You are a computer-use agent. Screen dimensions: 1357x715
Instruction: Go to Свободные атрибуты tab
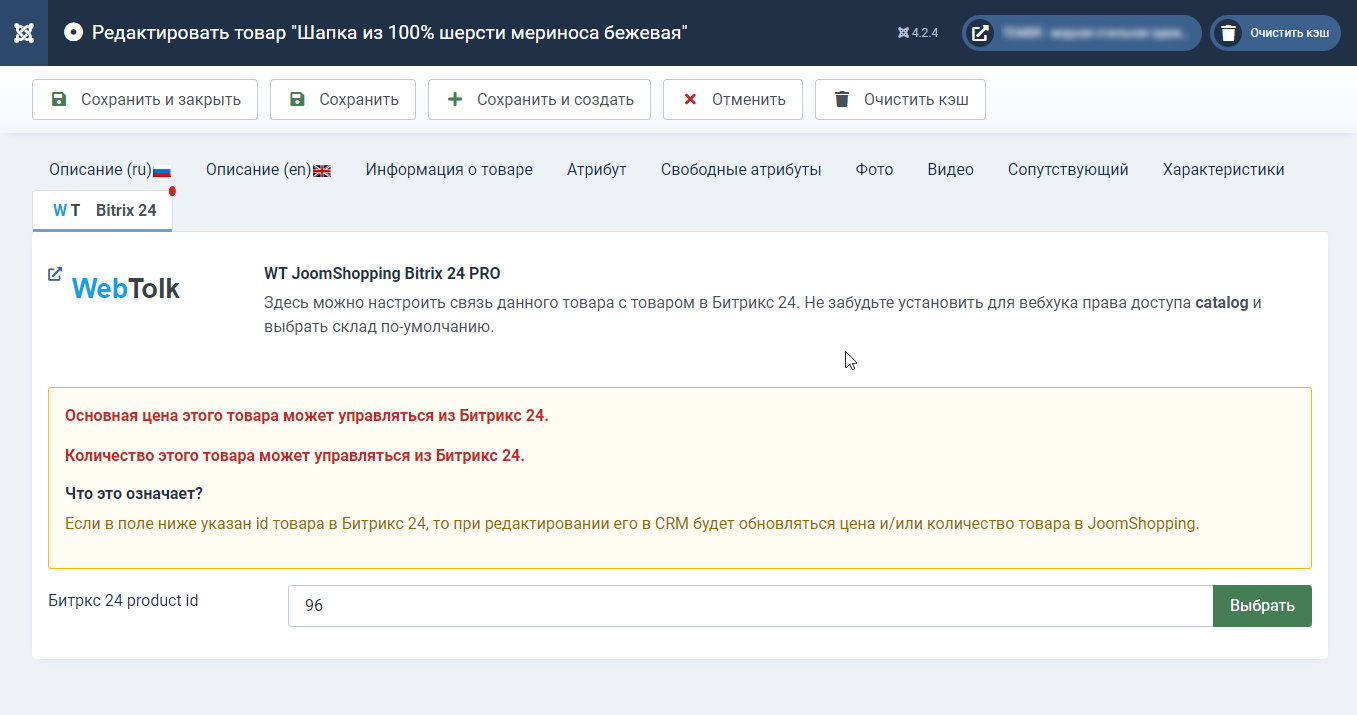click(x=741, y=170)
